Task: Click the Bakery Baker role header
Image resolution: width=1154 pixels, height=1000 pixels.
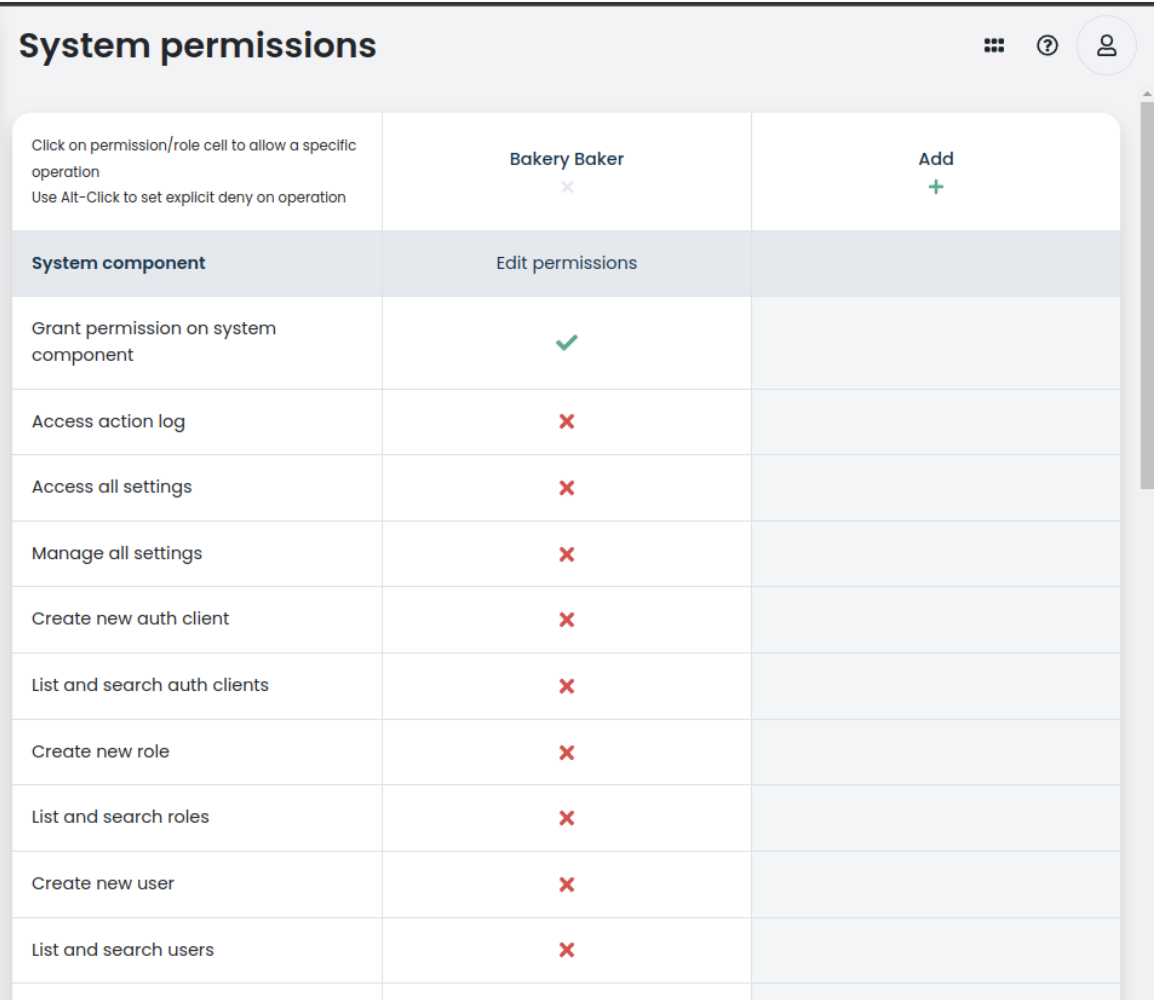Action: [567, 159]
